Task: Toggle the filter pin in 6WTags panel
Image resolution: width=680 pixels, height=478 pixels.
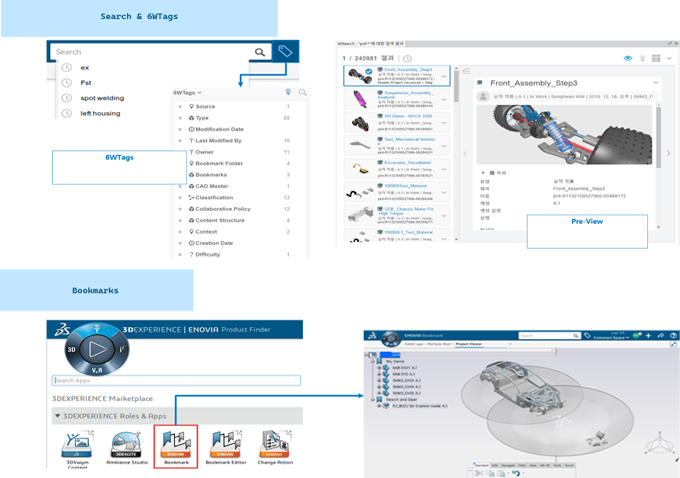Action: coord(287,92)
